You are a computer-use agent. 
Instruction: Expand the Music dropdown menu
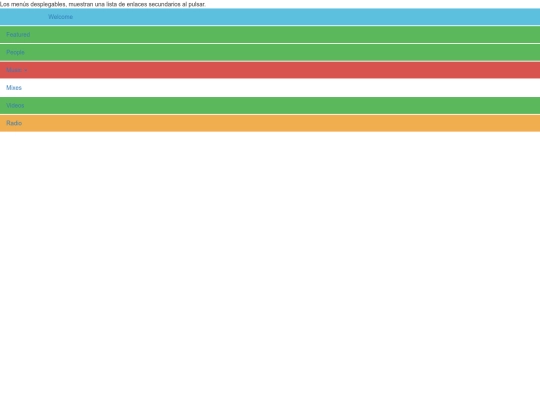coord(270,70)
